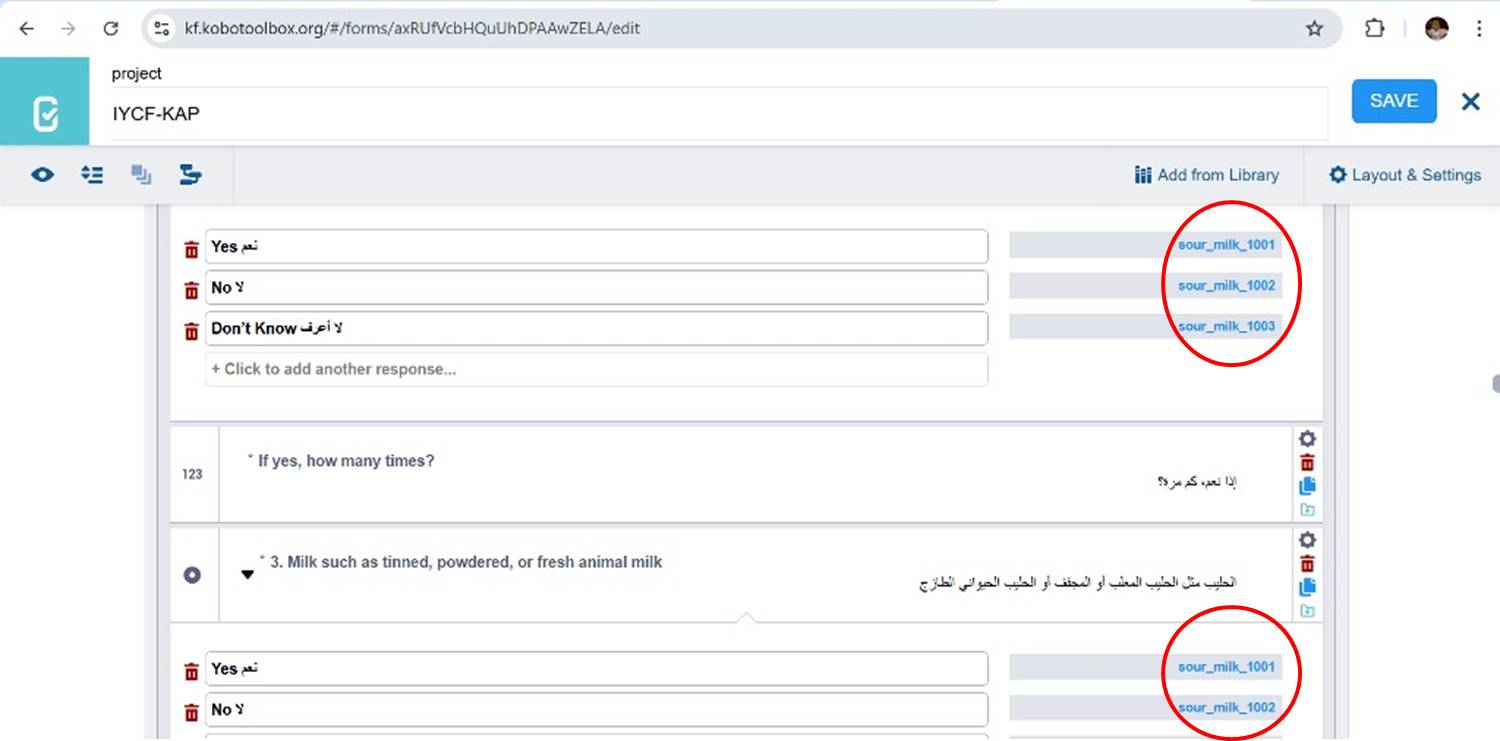Bookmark this page with the star icon
The width and height of the screenshot is (1500, 741).
[x=1314, y=29]
